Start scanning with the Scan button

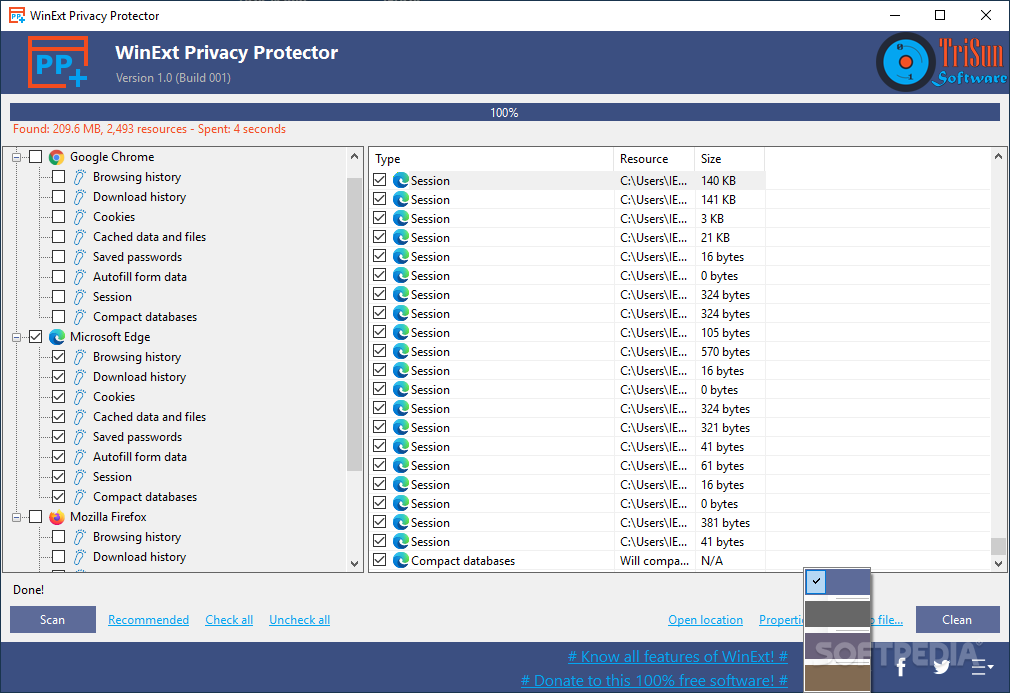click(x=53, y=620)
